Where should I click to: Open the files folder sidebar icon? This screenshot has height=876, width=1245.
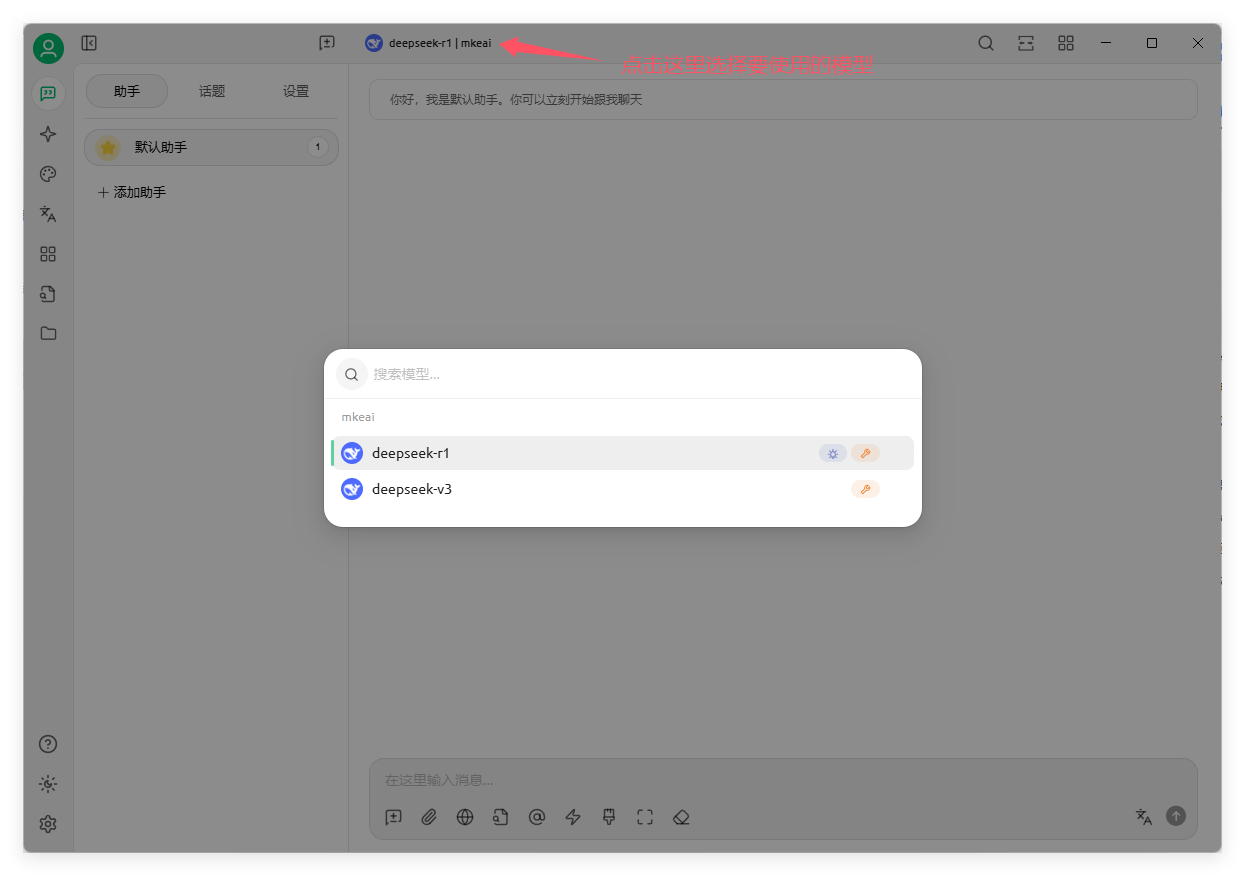pyautogui.click(x=48, y=334)
